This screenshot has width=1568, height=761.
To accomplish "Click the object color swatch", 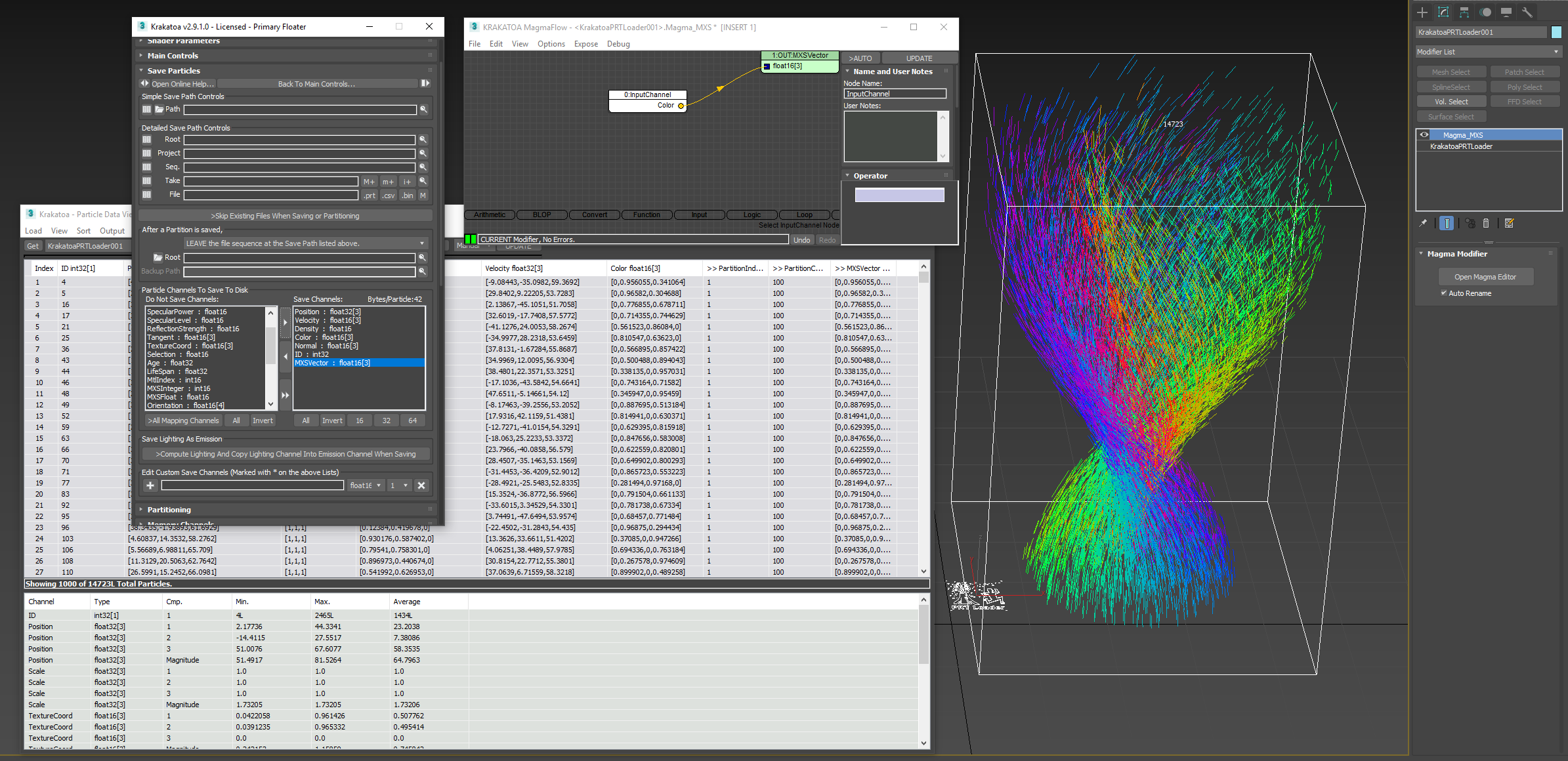I will (1556, 32).
